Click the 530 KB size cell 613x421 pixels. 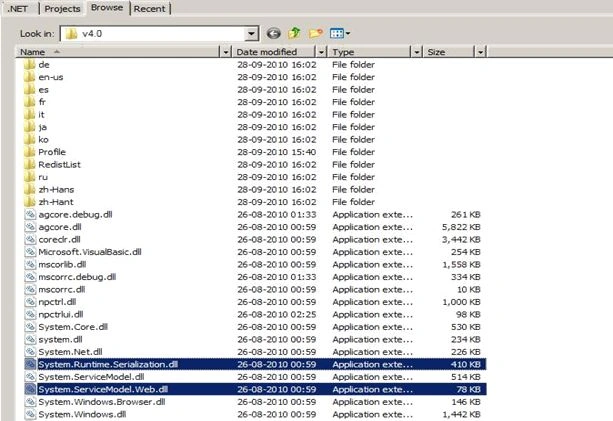pos(466,327)
